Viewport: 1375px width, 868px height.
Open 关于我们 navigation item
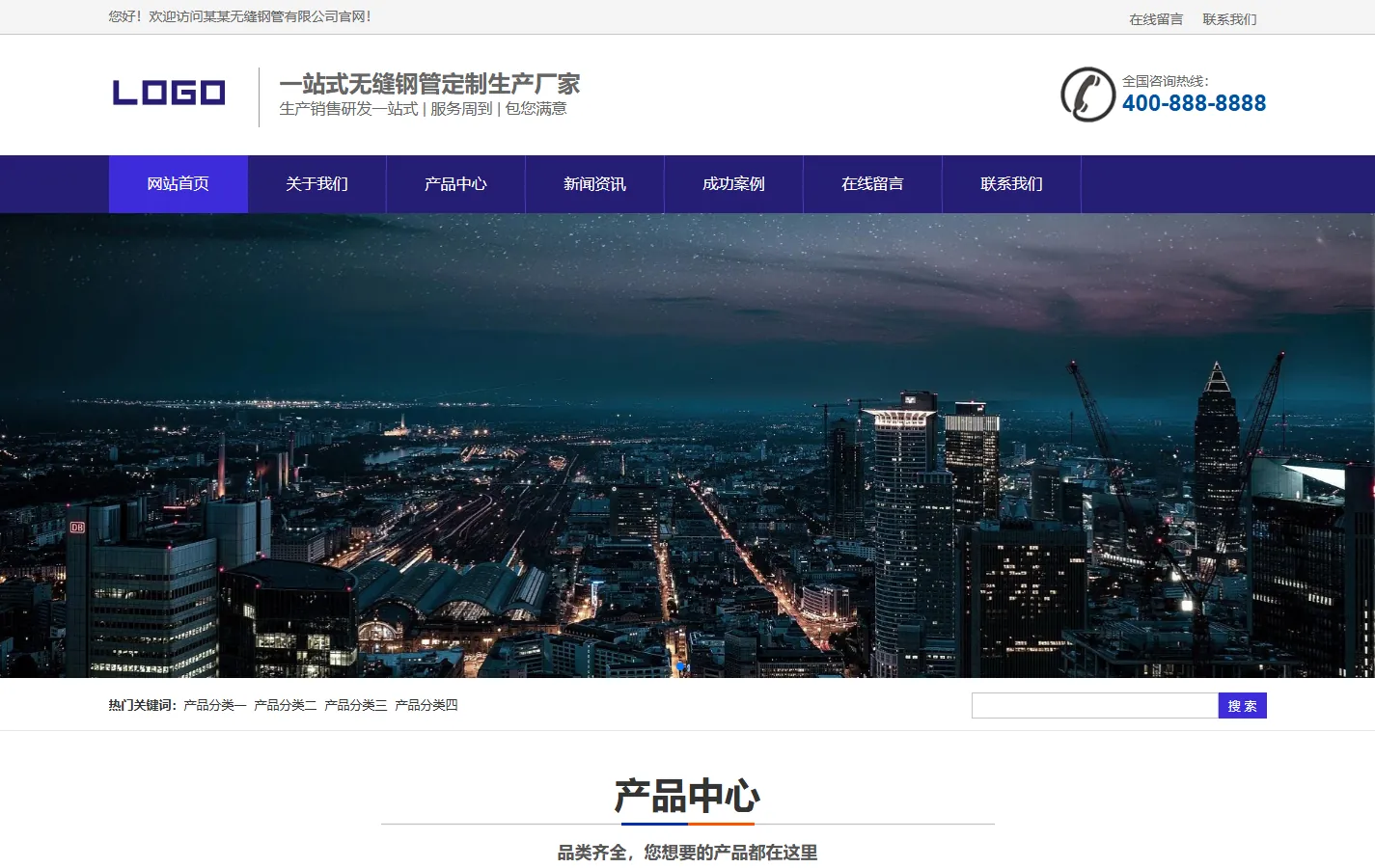317,184
